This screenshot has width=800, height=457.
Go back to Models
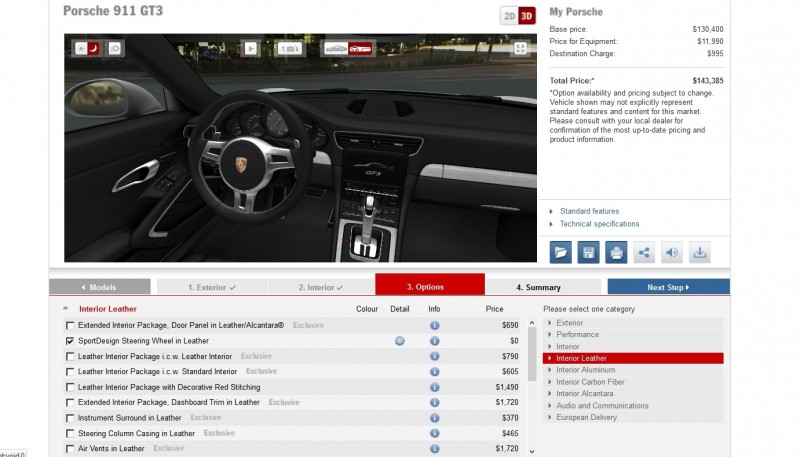99,287
